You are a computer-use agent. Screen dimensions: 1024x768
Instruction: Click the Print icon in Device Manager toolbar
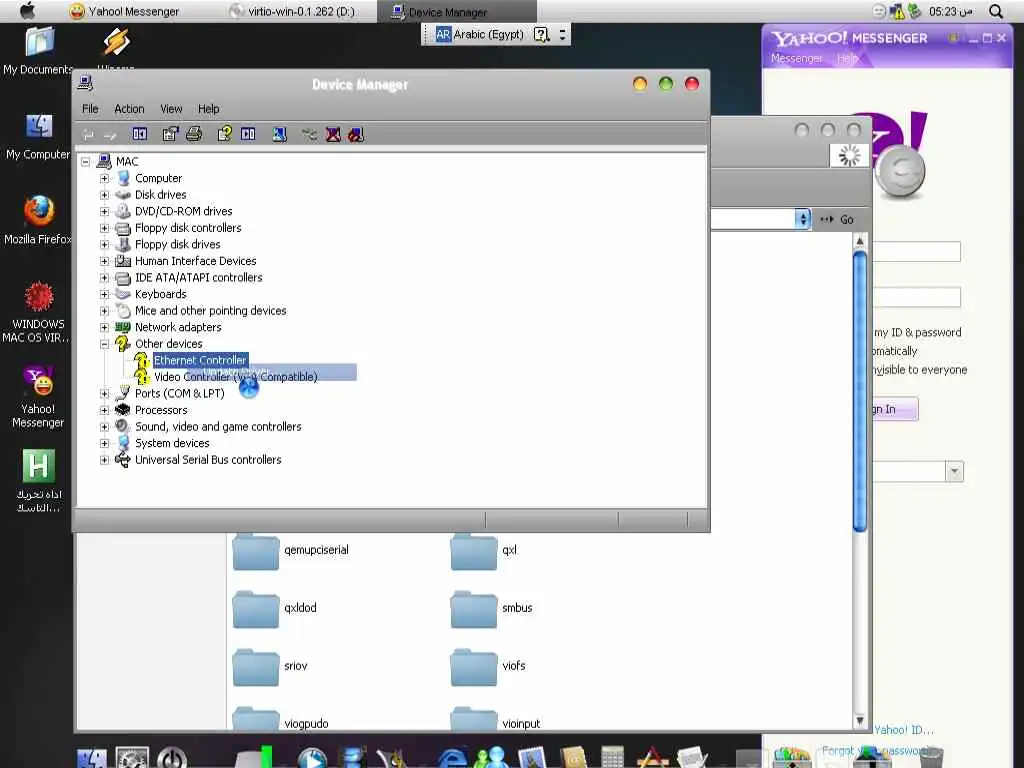pyautogui.click(x=194, y=135)
